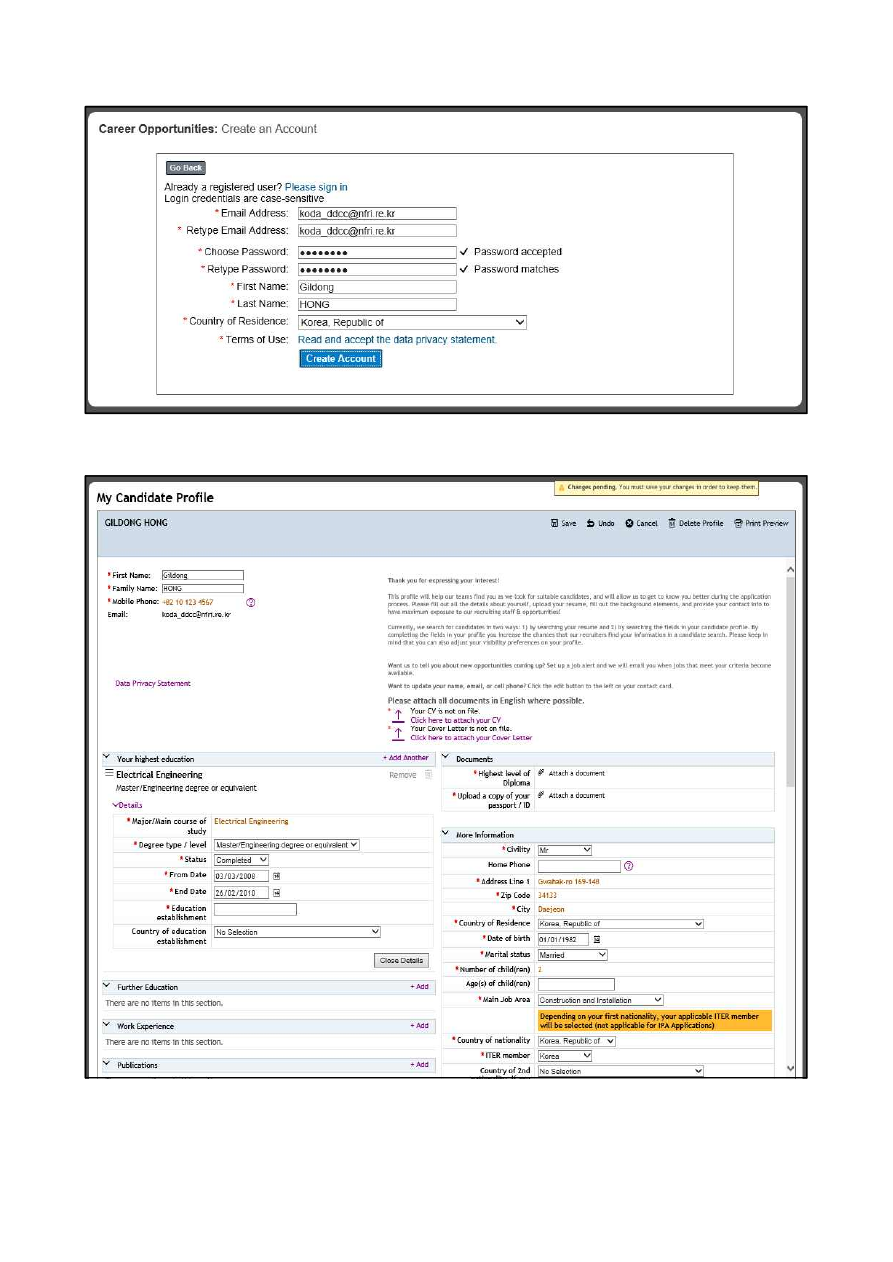Click the help icon next to Mobile Phone
The image size is (893, 1262).
[x=251, y=602]
